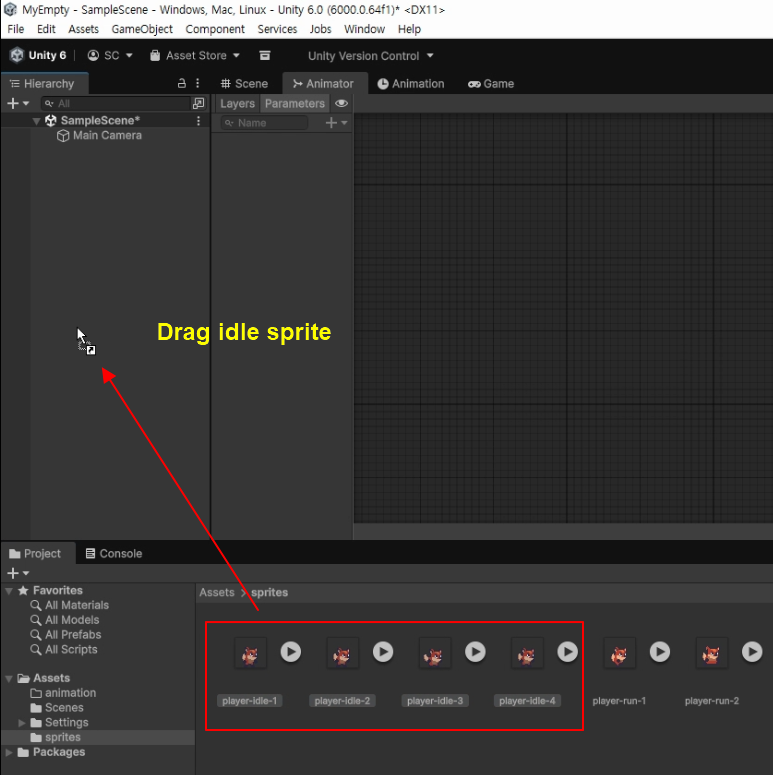Open the GameObject menu
773x775 pixels.
(142, 29)
